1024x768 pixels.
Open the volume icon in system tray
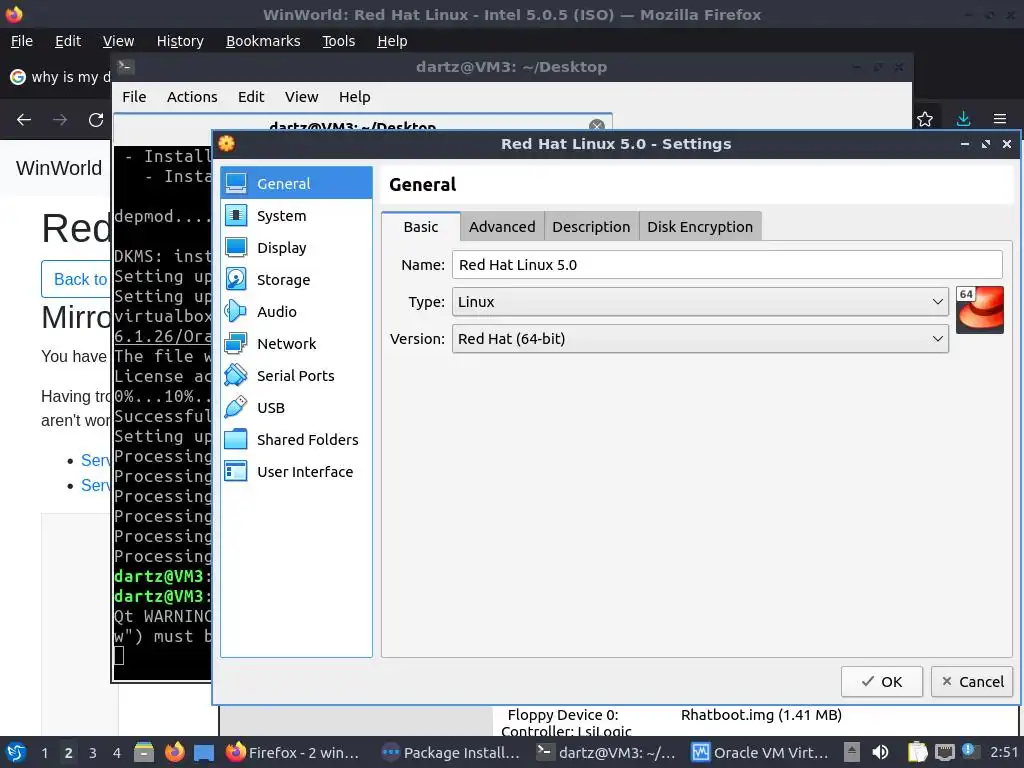click(x=880, y=752)
